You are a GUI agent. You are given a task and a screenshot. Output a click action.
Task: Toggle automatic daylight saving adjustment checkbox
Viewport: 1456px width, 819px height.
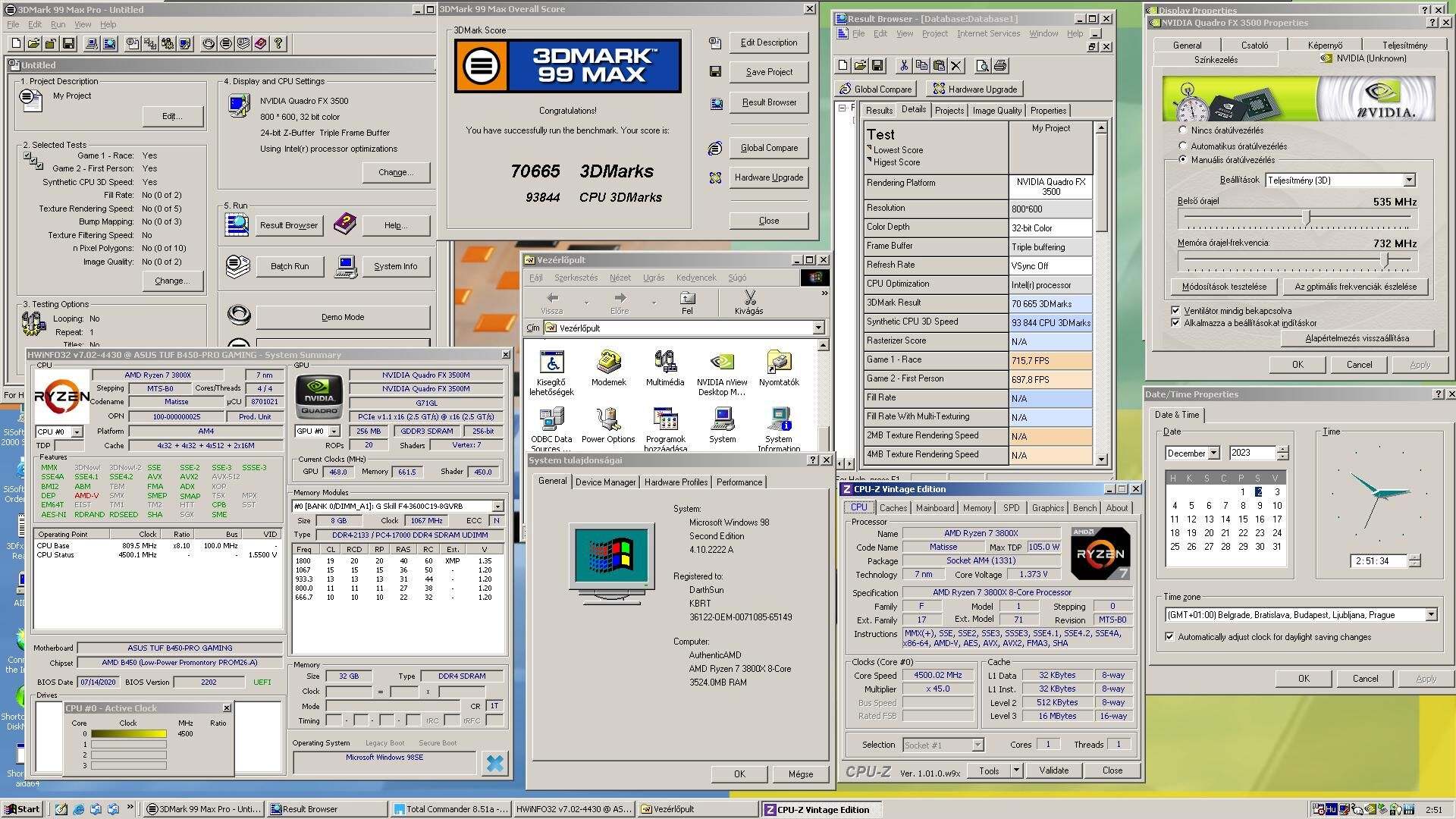(1169, 637)
